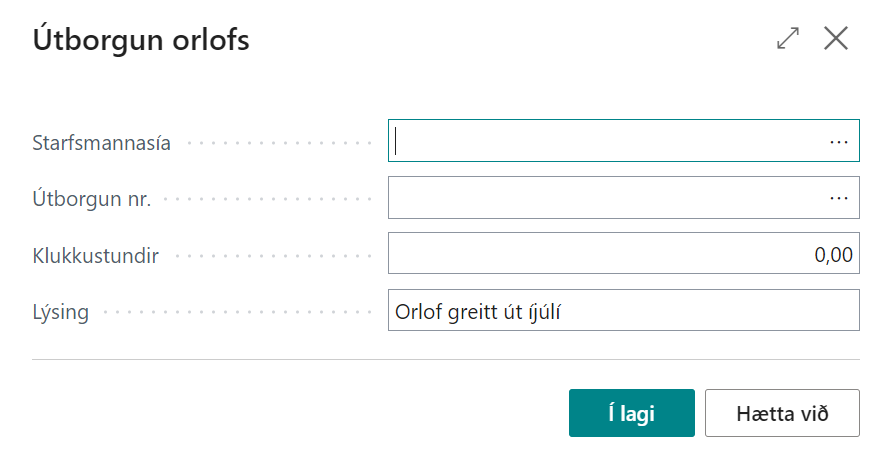This screenshot has width=890, height=468.
Task: Click the Útborgun nr. label
Action: tap(92, 199)
